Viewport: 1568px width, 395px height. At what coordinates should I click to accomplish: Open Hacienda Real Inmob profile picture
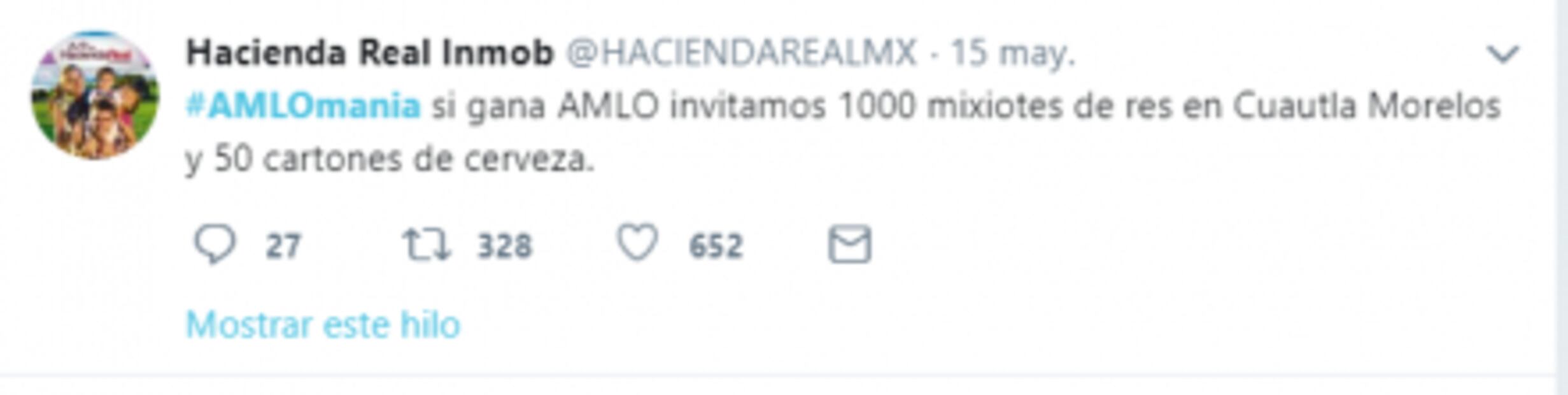(x=95, y=94)
